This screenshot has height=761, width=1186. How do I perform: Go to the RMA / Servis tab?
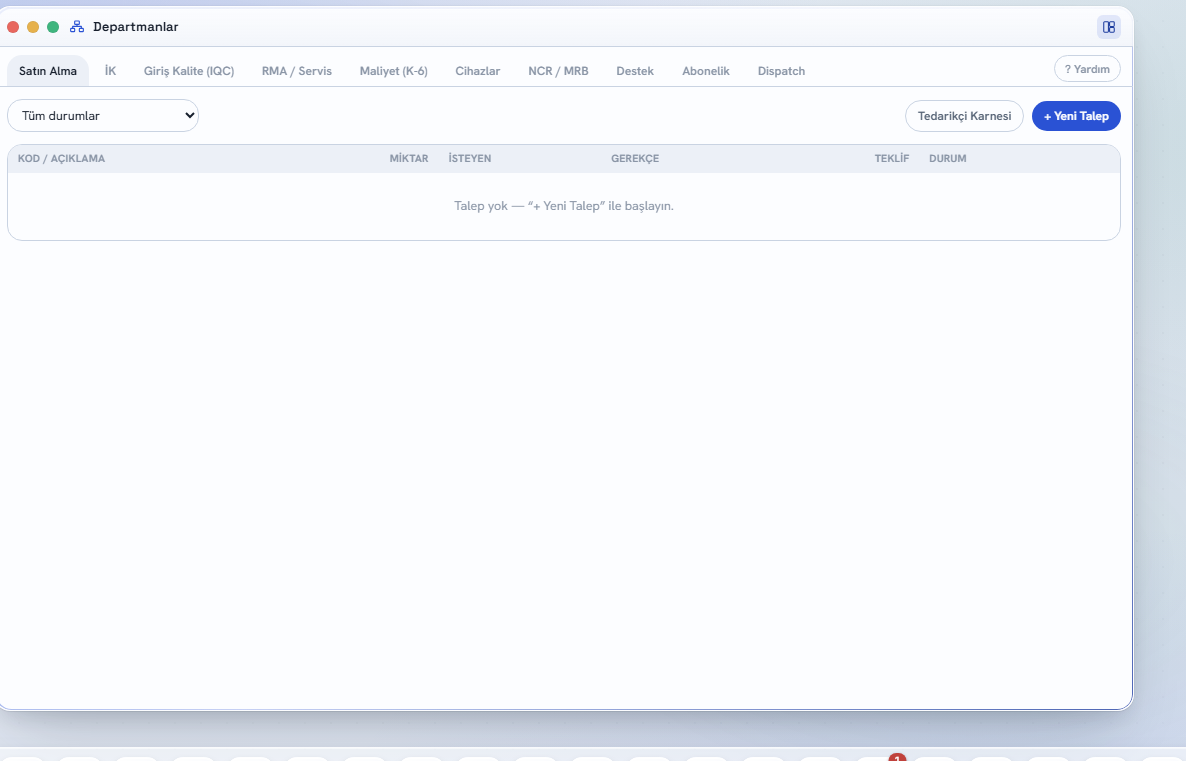point(296,71)
